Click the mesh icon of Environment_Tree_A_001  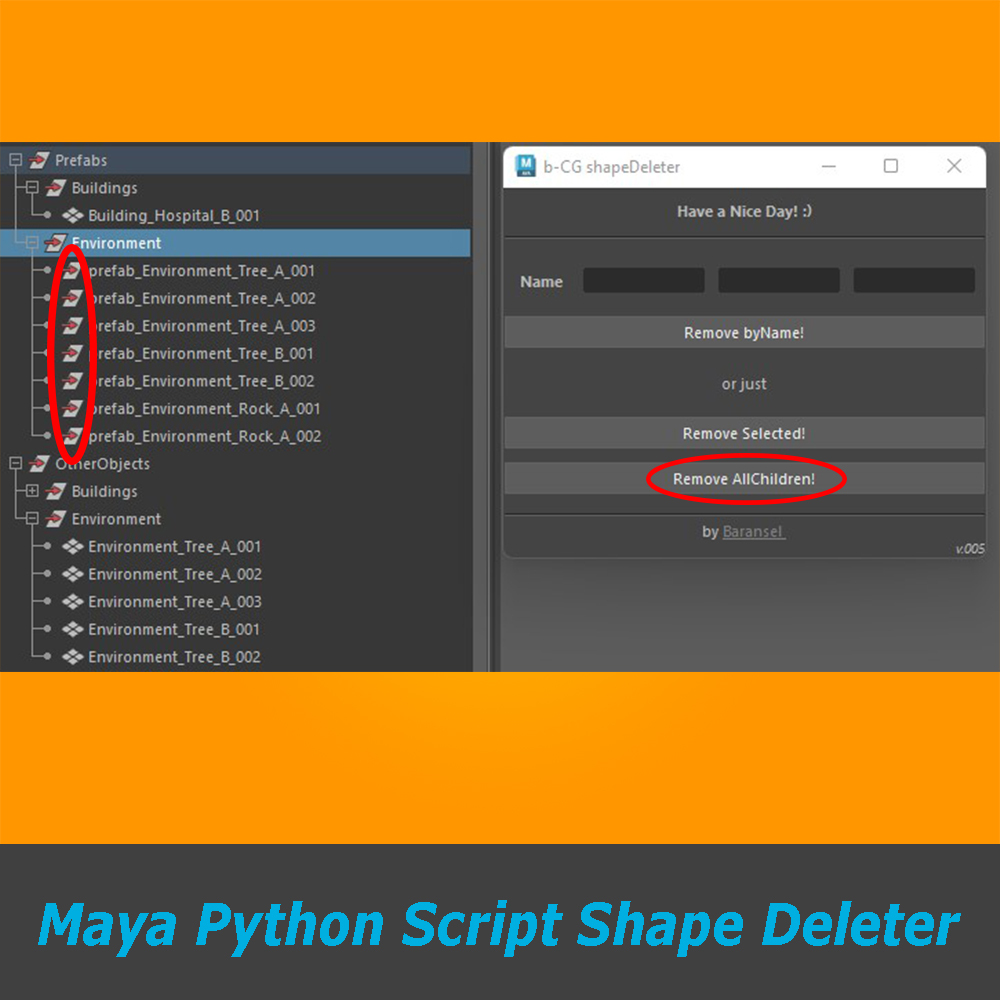coord(73,547)
